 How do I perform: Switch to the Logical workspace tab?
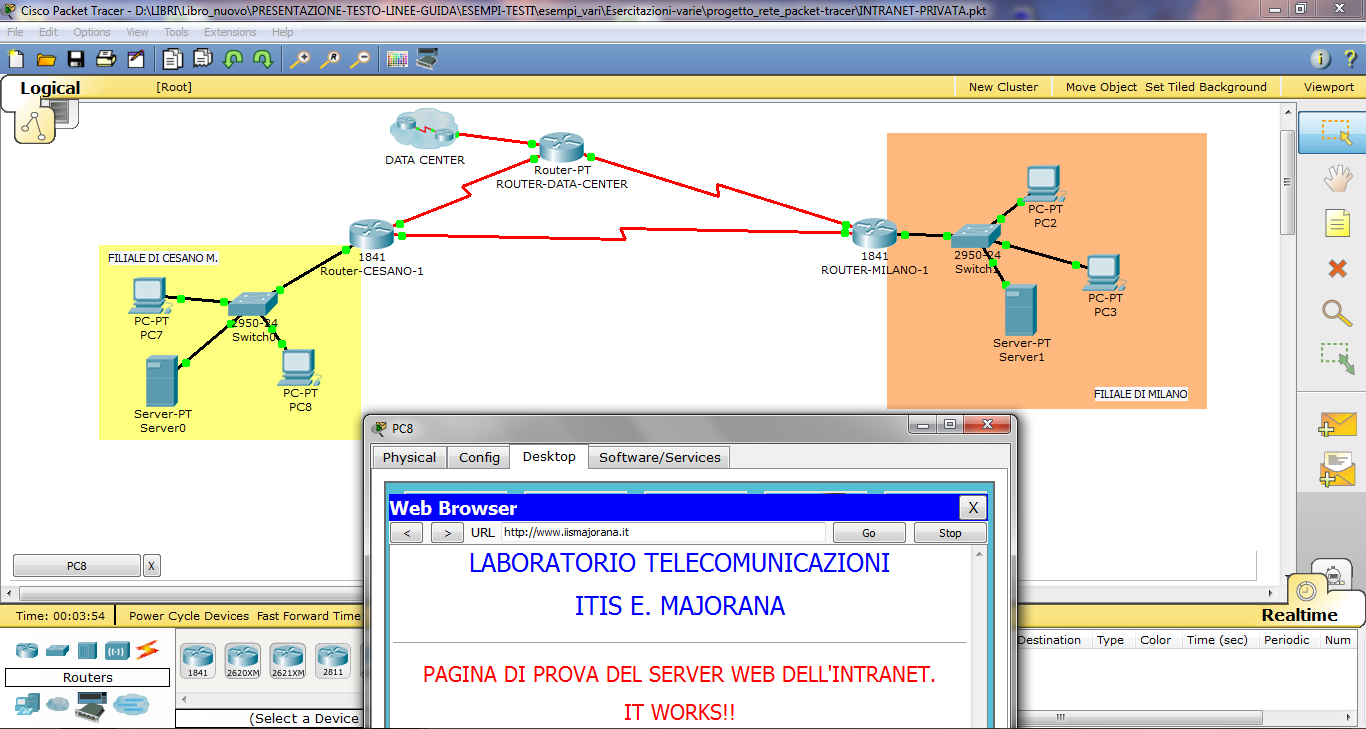[x=50, y=88]
